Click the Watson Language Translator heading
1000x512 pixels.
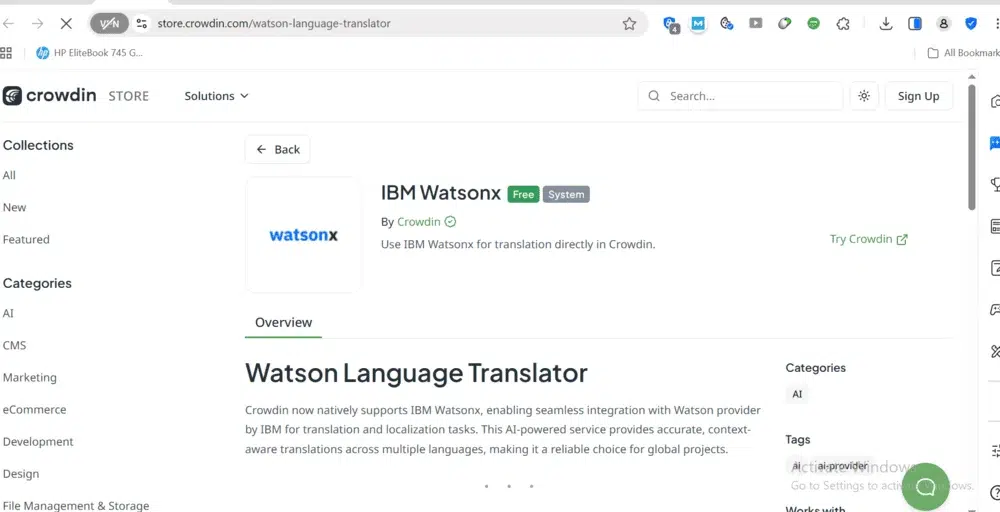pyautogui.click(x=416, y=372)
